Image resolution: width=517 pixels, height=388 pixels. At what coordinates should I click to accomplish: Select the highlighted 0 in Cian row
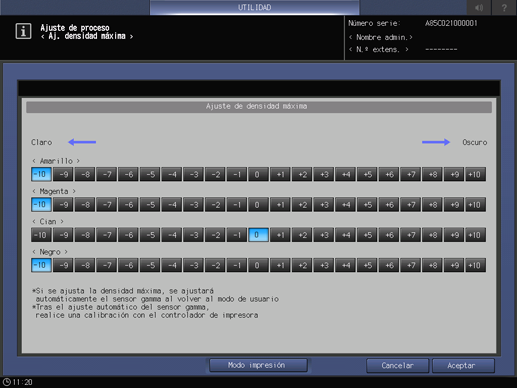(x=258, y=235)
